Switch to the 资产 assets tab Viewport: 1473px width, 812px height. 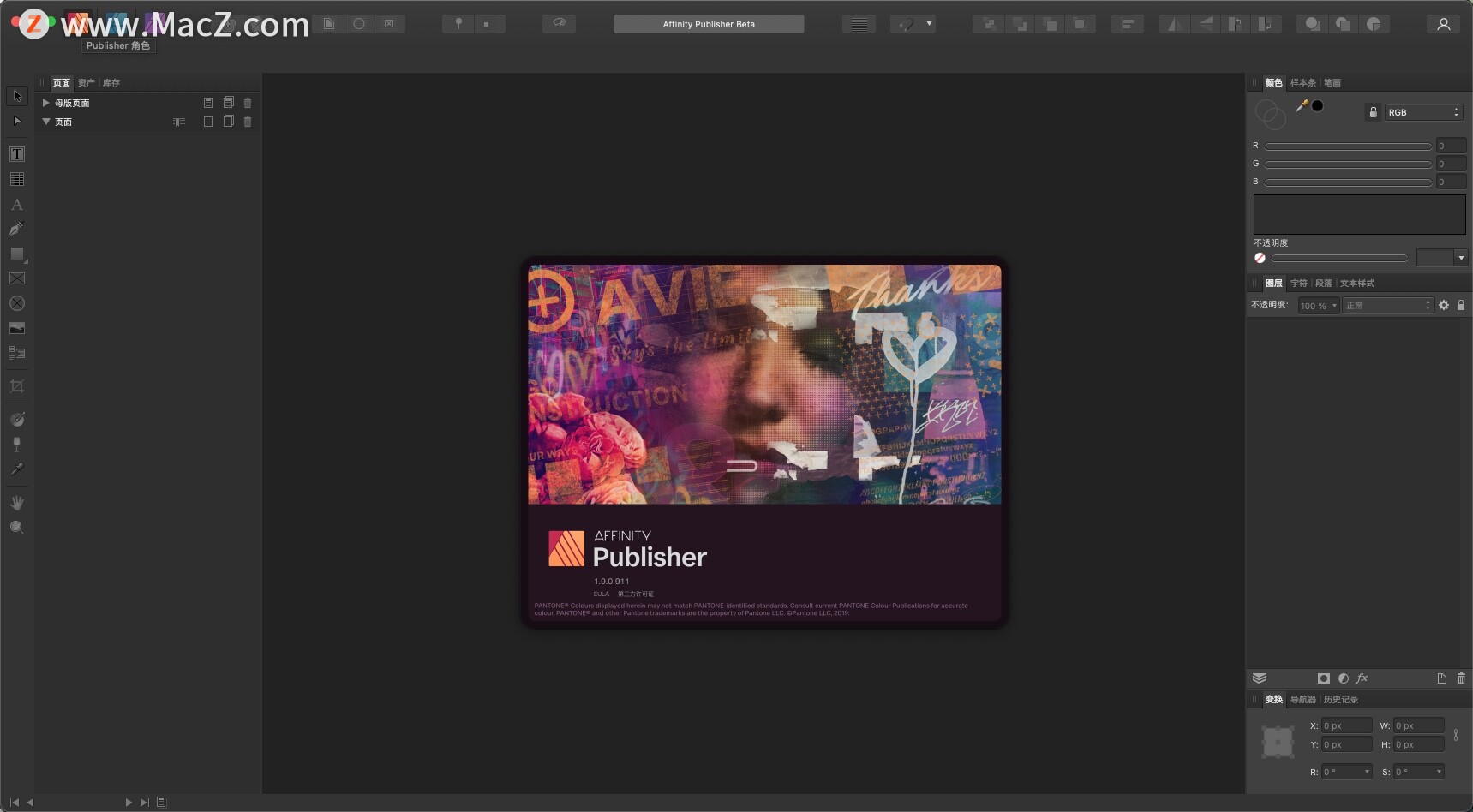click(86, 83)
